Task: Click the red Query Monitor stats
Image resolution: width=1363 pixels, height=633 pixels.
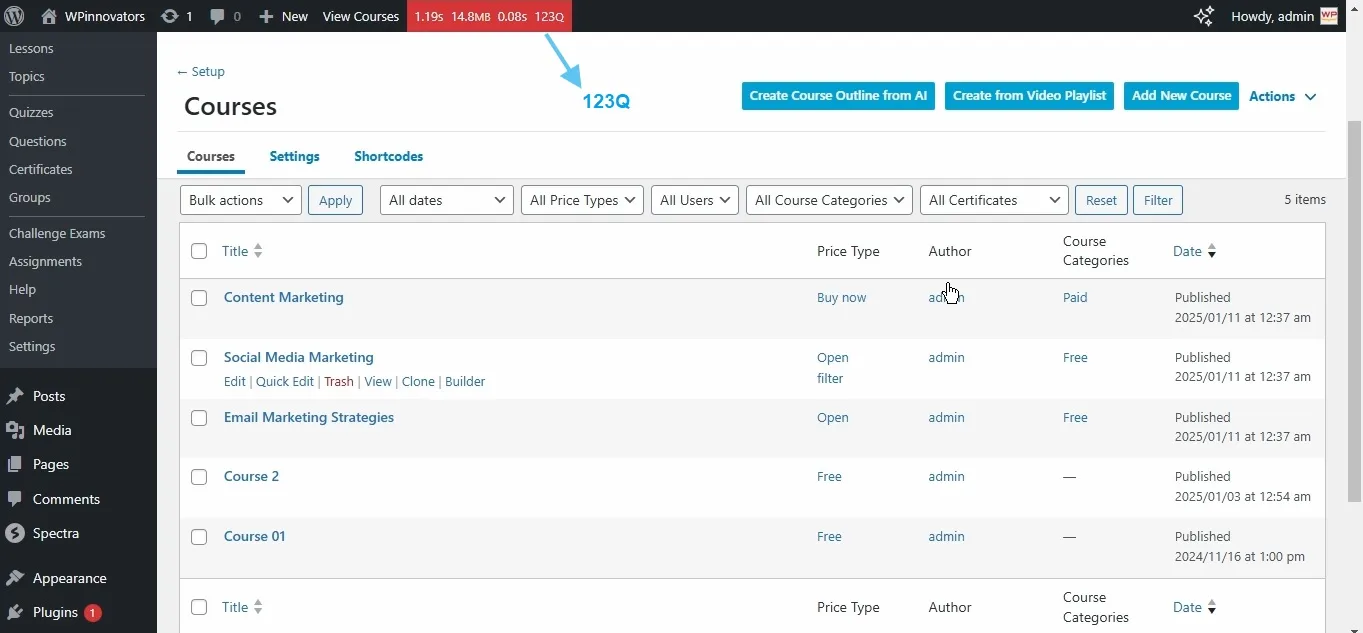Action: 489,16
